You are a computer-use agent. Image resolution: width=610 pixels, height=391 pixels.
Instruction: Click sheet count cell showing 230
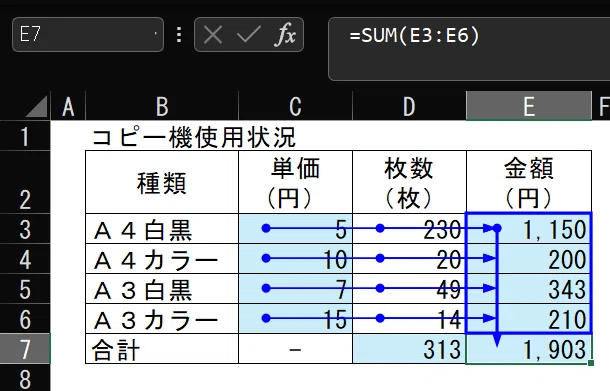pos(409,228)
